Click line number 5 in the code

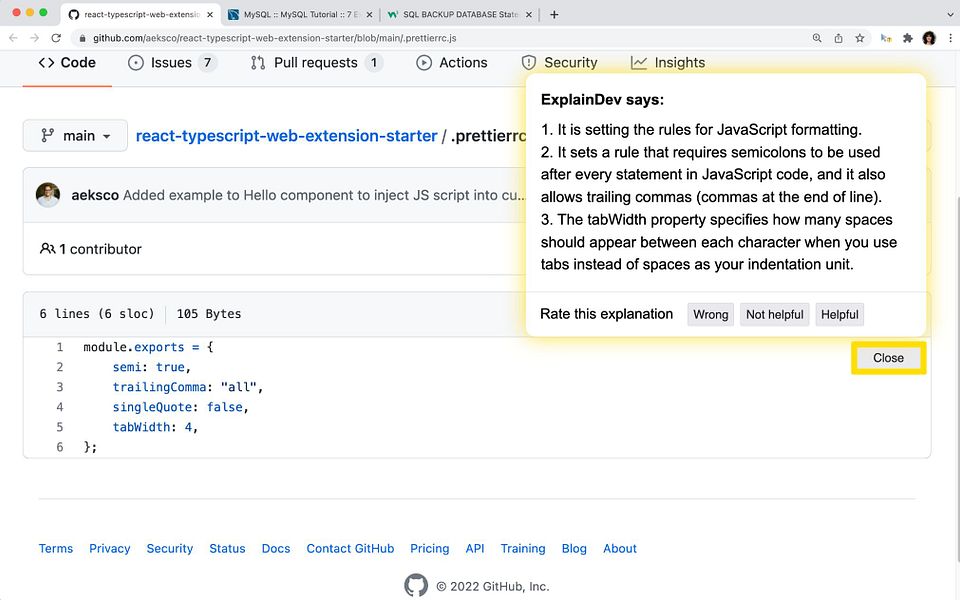[60, 427]
